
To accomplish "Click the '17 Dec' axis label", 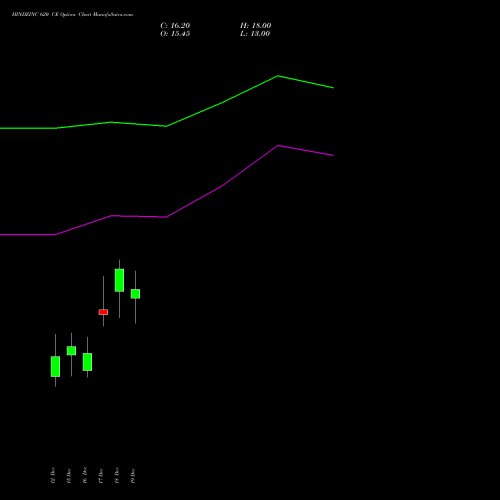I will click(x=101, y=475).
